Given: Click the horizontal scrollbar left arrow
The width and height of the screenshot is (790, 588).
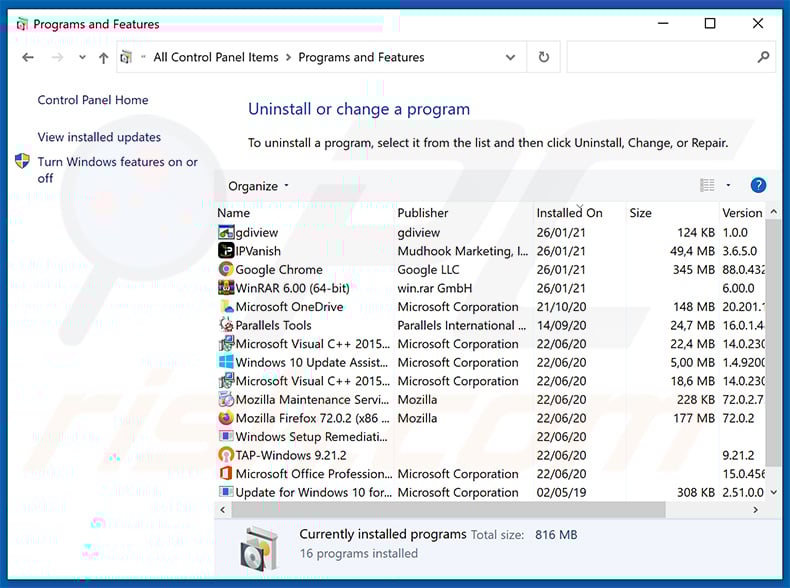Looking at the screenshot, I should tap(223, 509).
